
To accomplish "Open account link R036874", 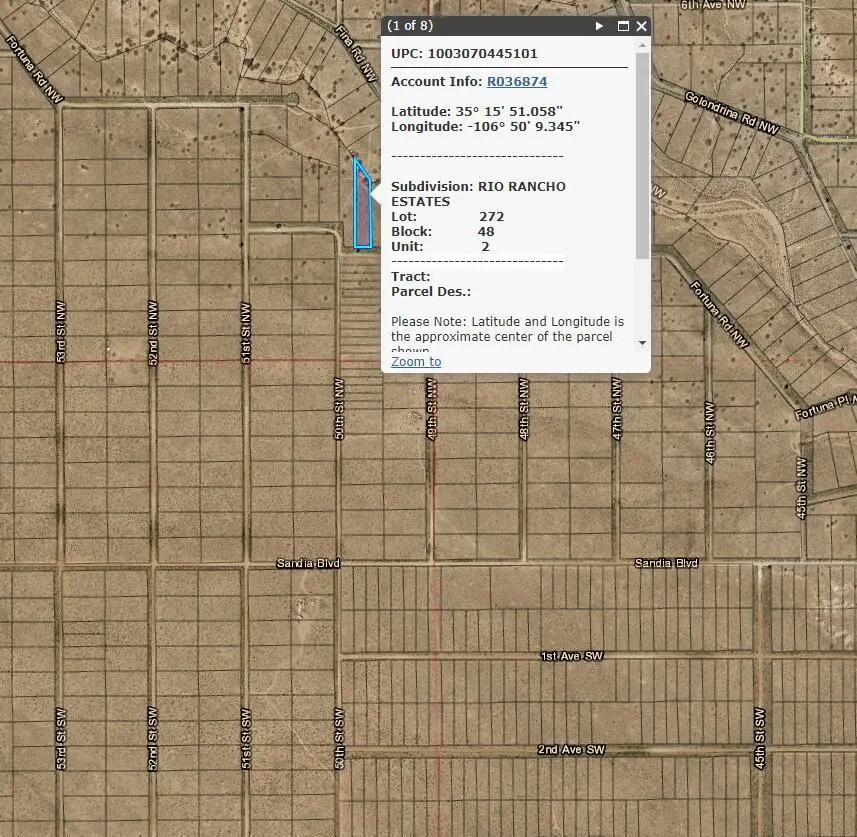I will (x=517, y=82).
